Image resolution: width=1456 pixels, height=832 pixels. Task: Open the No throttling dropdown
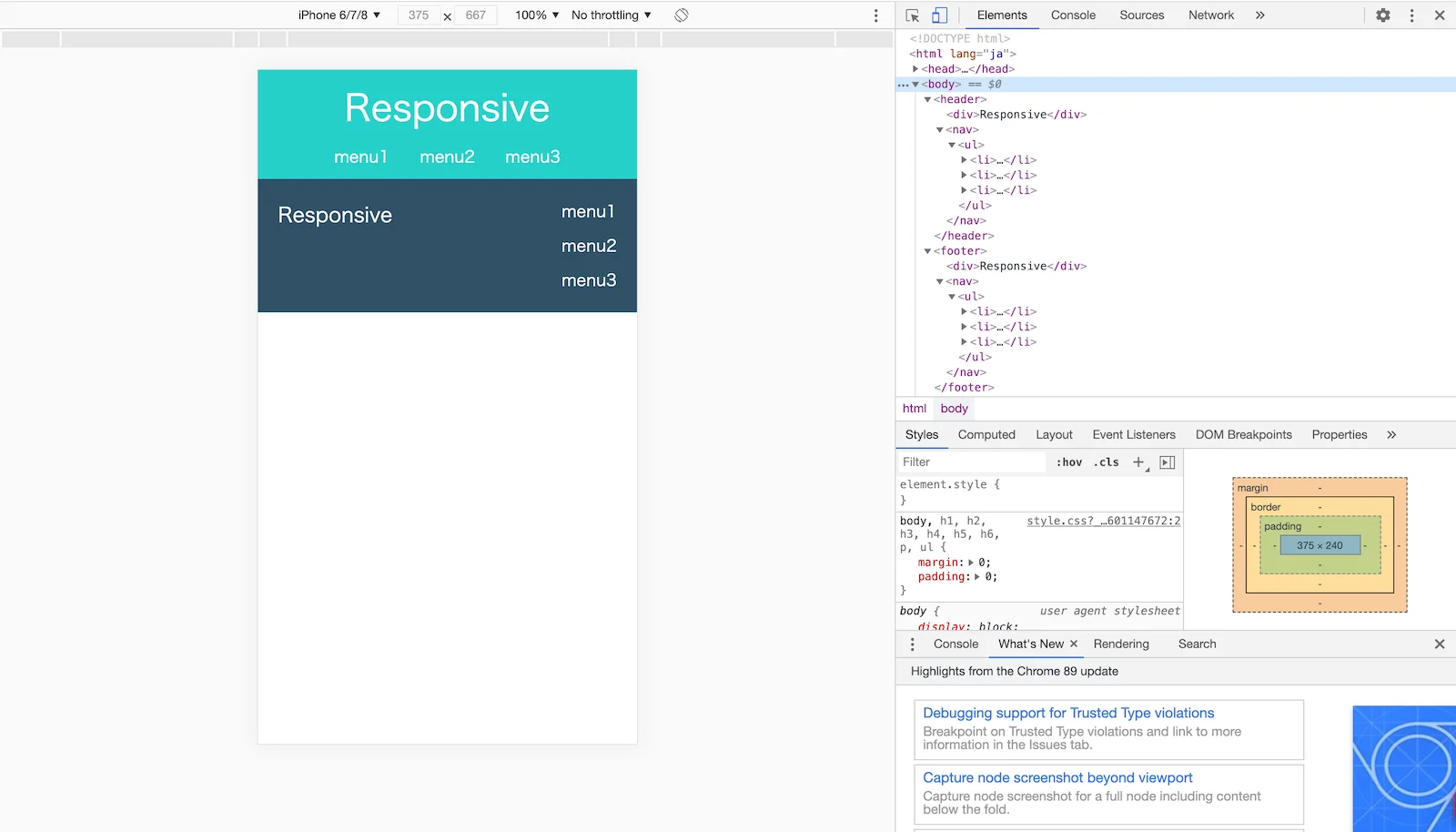[x=610, y=15]
